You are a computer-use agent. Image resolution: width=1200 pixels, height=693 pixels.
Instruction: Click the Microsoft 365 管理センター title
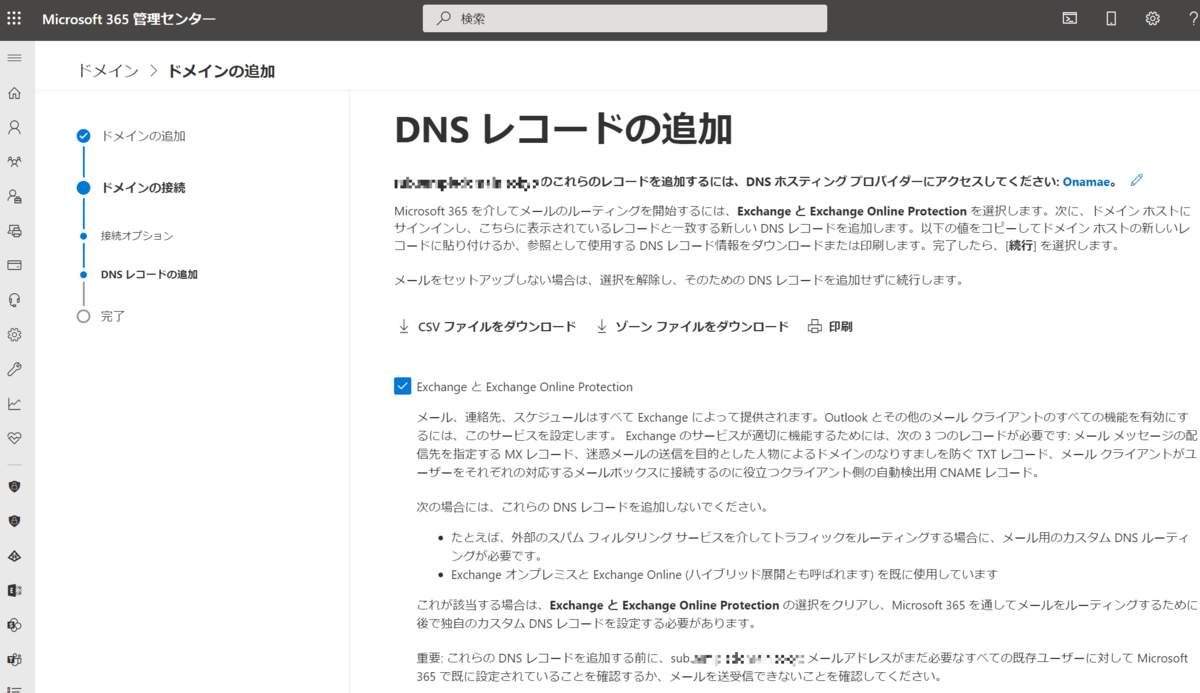(x=129, y=19)
